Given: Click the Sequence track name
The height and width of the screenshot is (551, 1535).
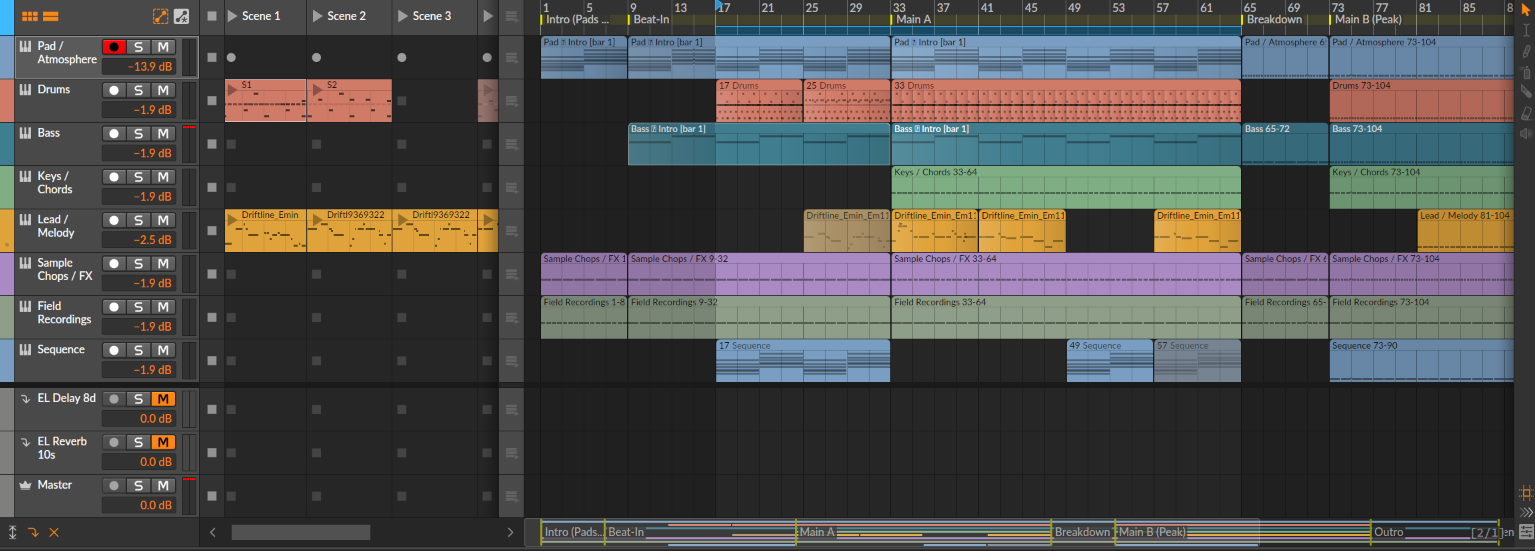Looking at the screenshot, I should [x=61, y=349].
